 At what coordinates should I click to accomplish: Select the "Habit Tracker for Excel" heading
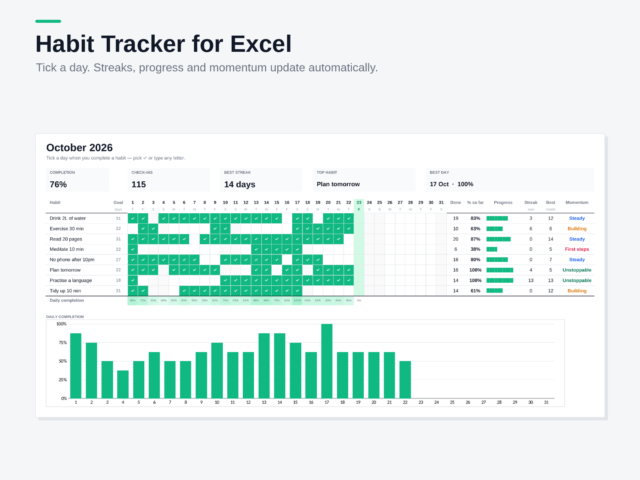tap(164, 44)
